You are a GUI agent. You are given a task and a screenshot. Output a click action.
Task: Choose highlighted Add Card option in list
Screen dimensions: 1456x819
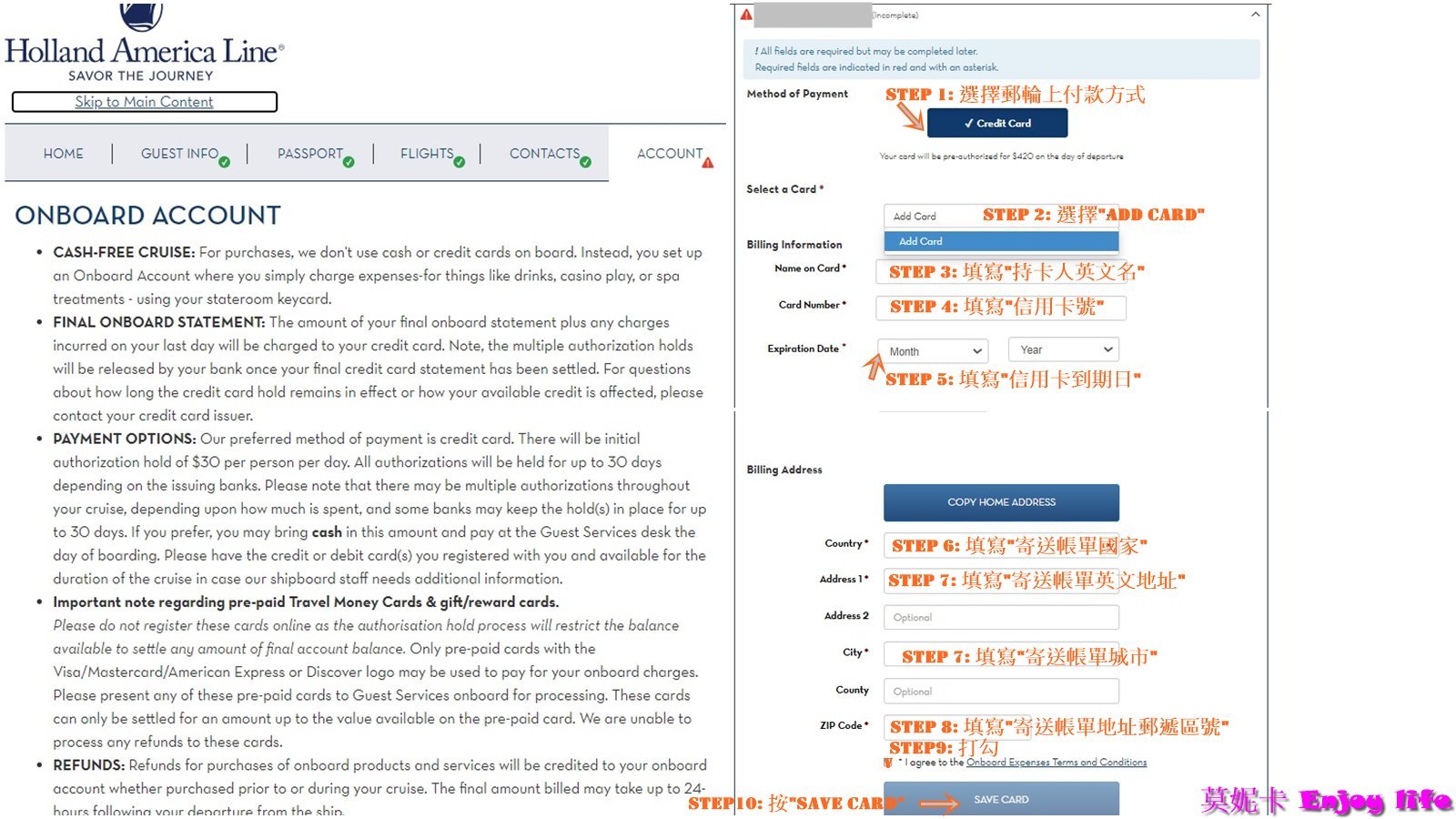1001,241
